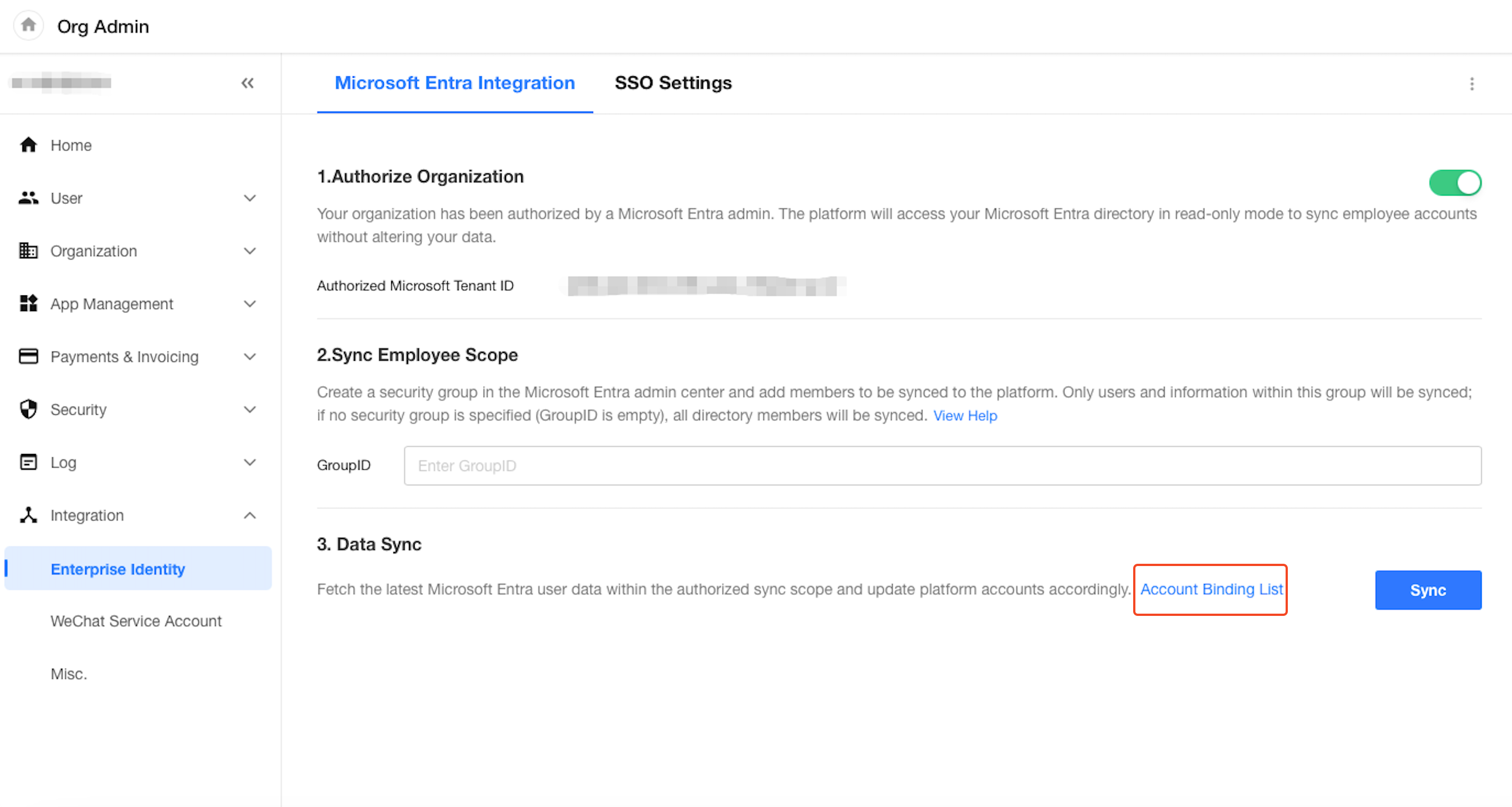Click the Organization building icon

[x=28, y=251]
